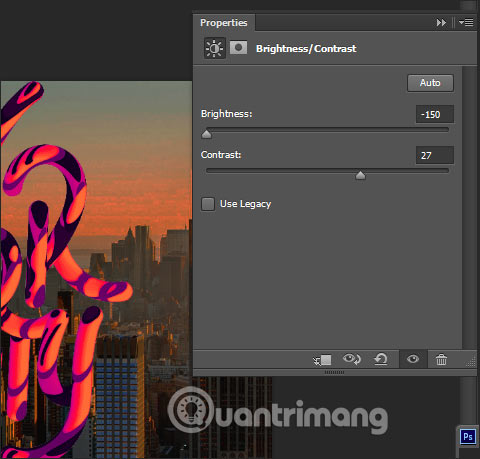
Task: Click the panel resize grip at bottom
Action: point(334,372)
